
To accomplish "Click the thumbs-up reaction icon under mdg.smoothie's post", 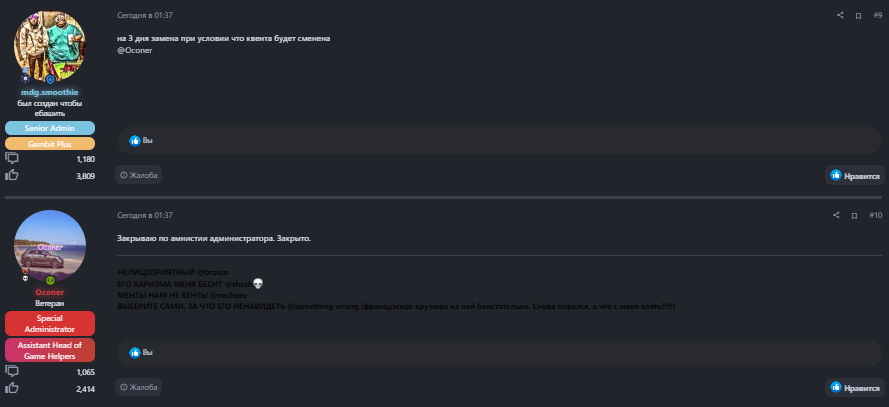I will click(x=135, y=141).
